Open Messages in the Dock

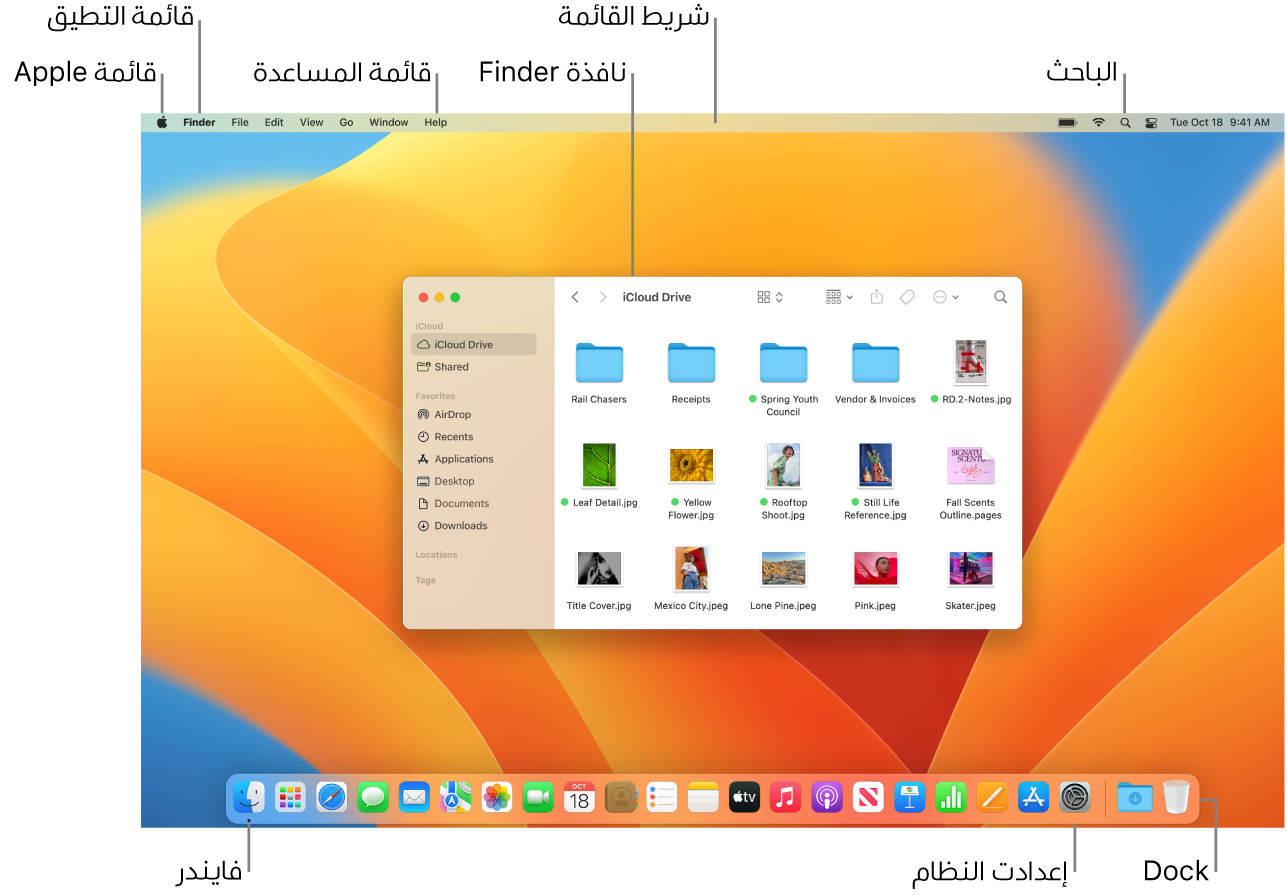pyautogui.click(x=373, y=797)
